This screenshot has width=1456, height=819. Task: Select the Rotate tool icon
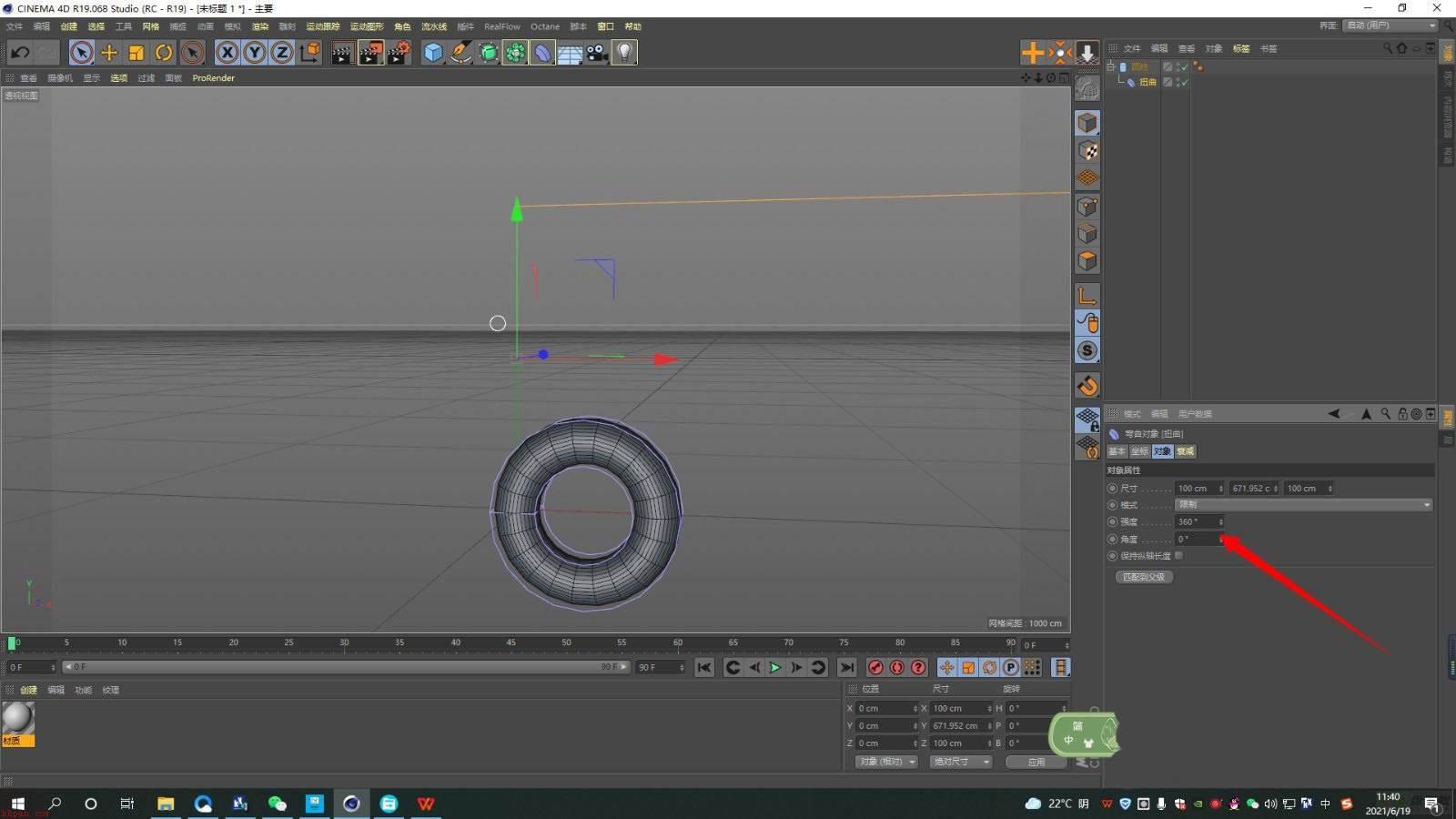[164, 53]
